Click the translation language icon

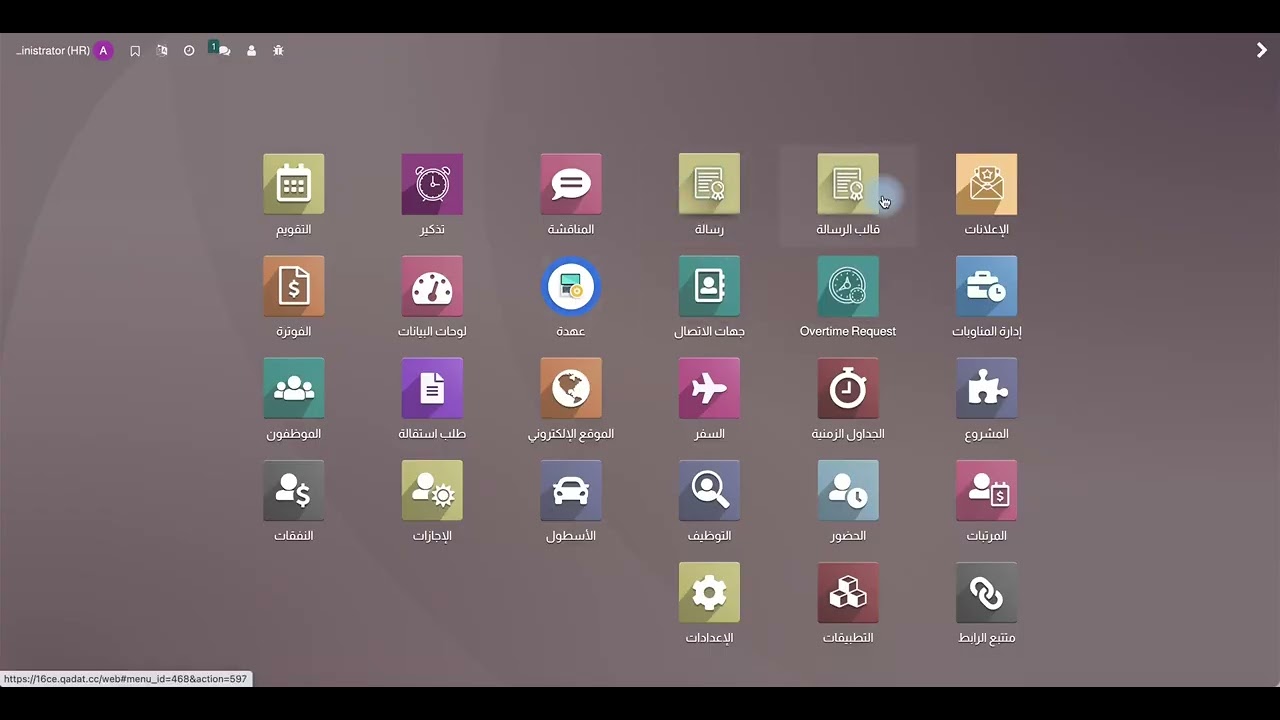162,50
